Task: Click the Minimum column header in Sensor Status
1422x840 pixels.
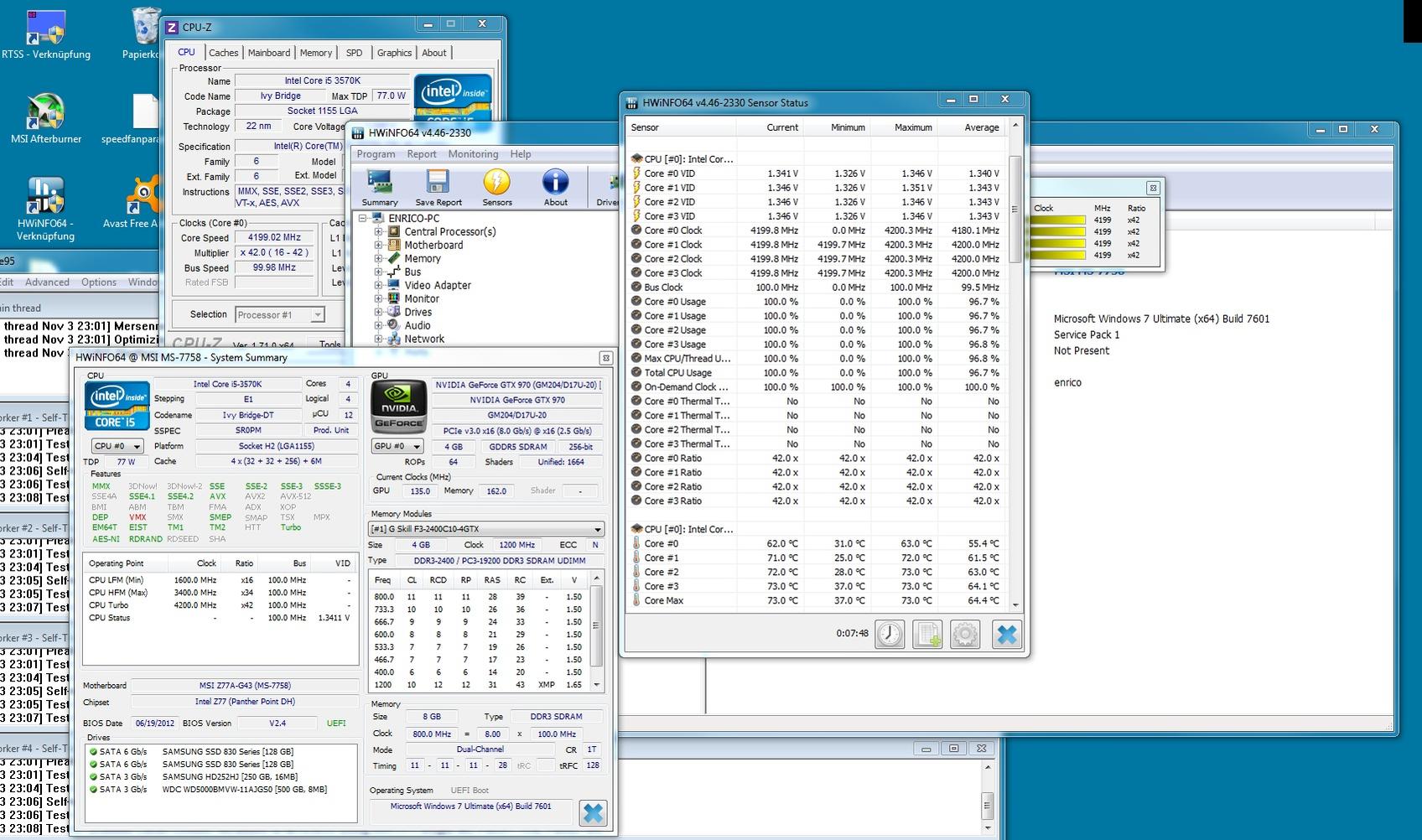Action: [x=837, y=127]
